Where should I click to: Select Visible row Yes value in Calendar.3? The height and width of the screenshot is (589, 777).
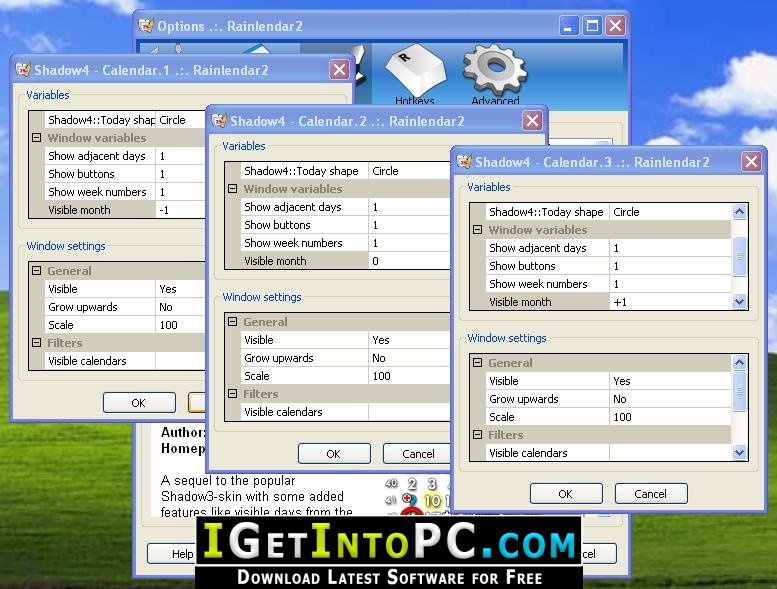[670, 380]
